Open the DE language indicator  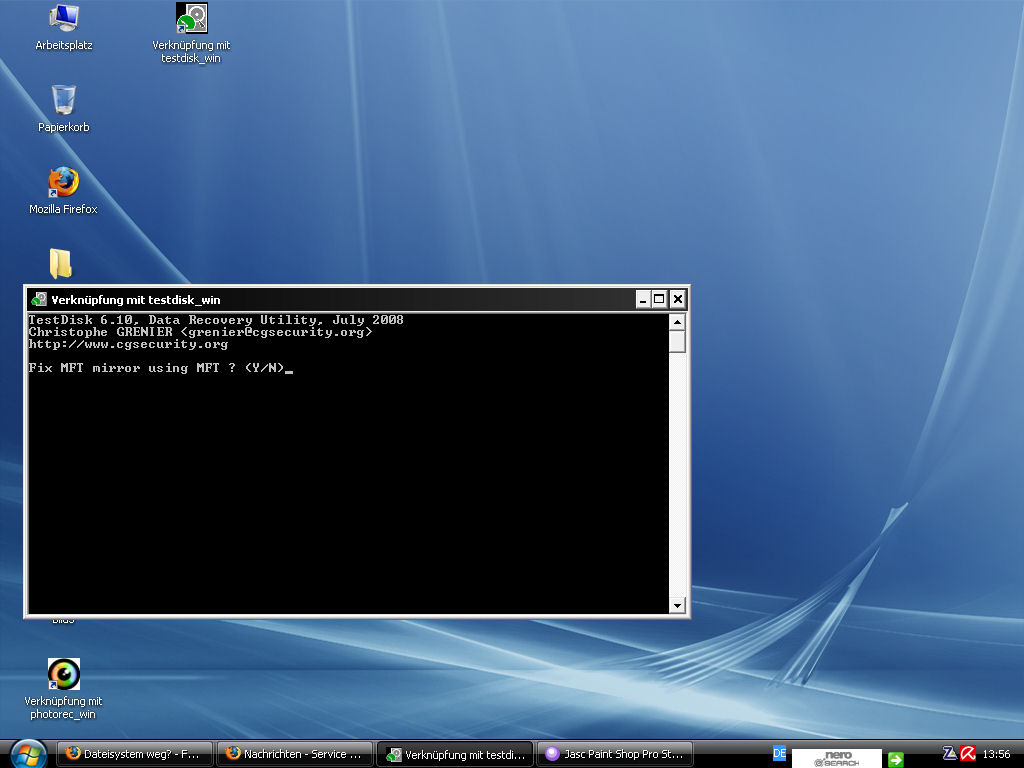pyautogui.click(x=779, y=753)
